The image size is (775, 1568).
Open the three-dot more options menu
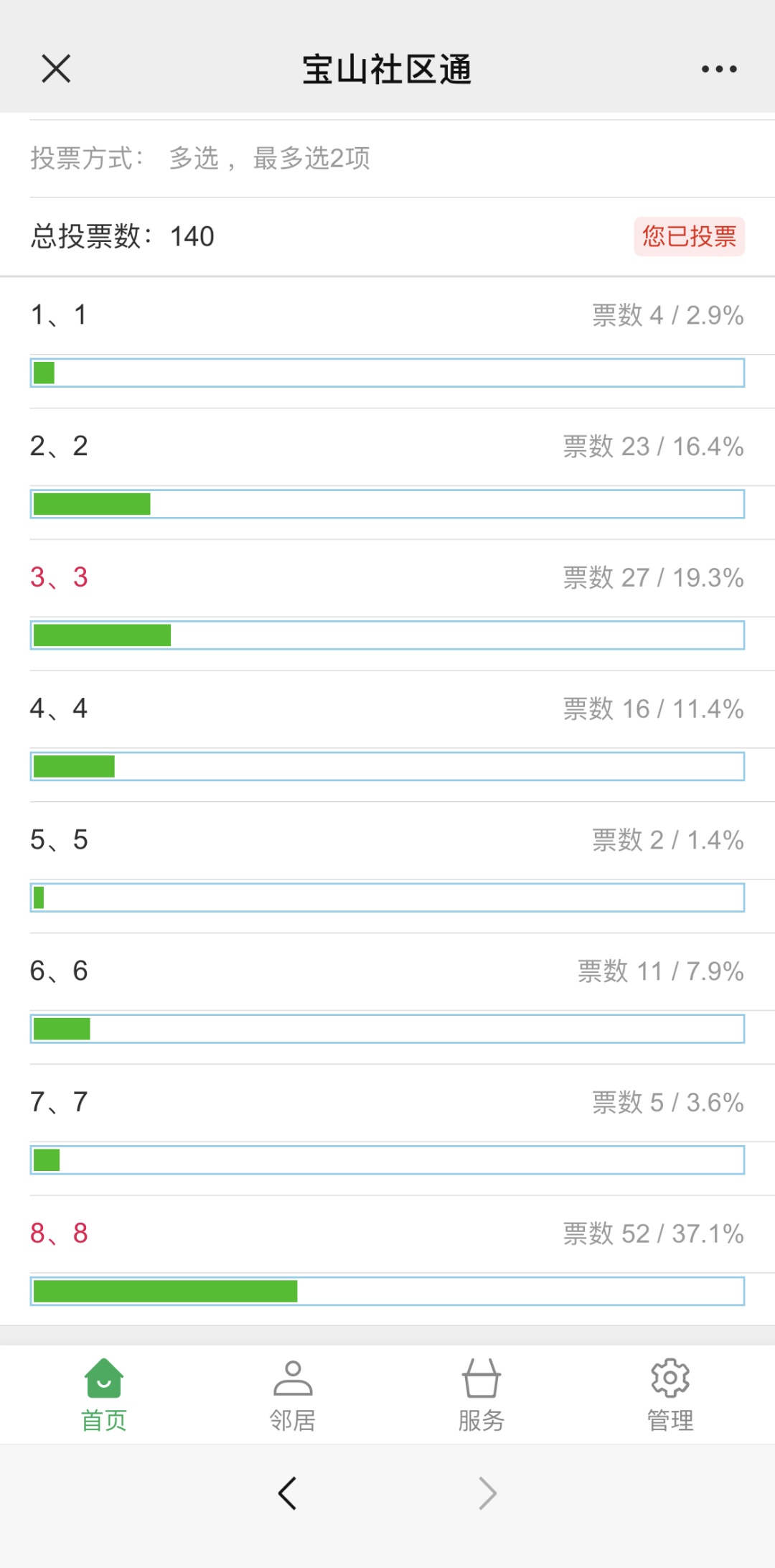[719, 69]
